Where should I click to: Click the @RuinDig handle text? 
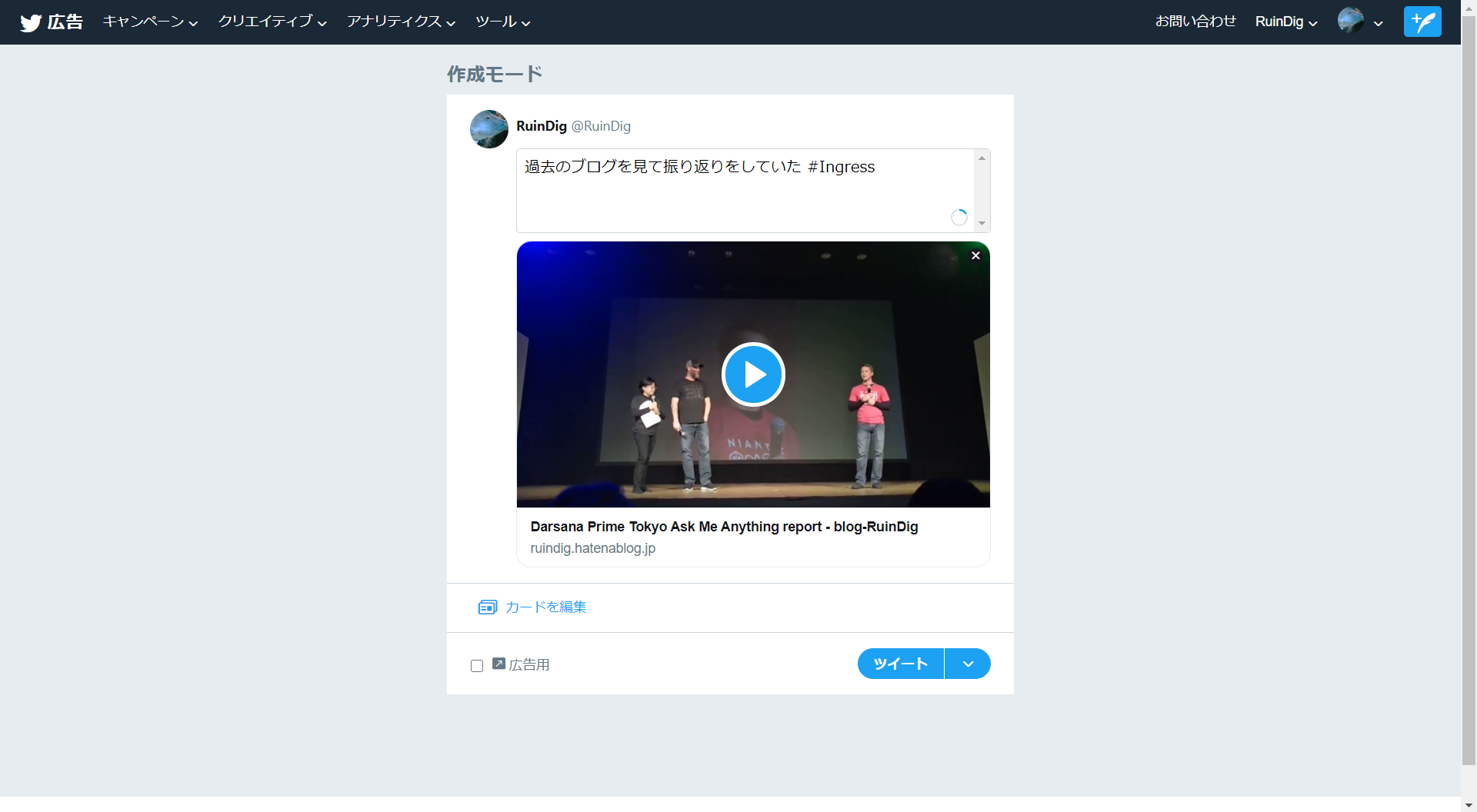coord(601,126)
